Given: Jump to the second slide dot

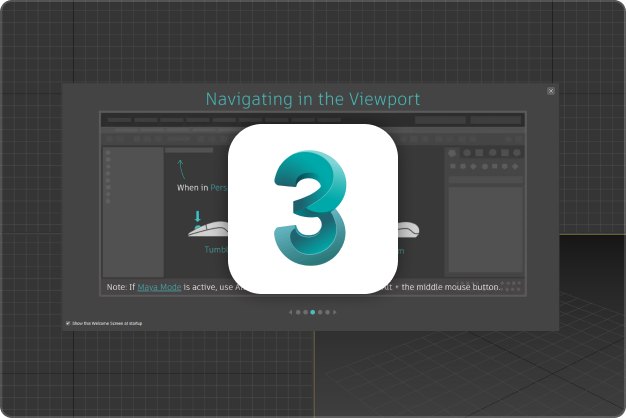Looking at the screenshot, I should point(305,312).
